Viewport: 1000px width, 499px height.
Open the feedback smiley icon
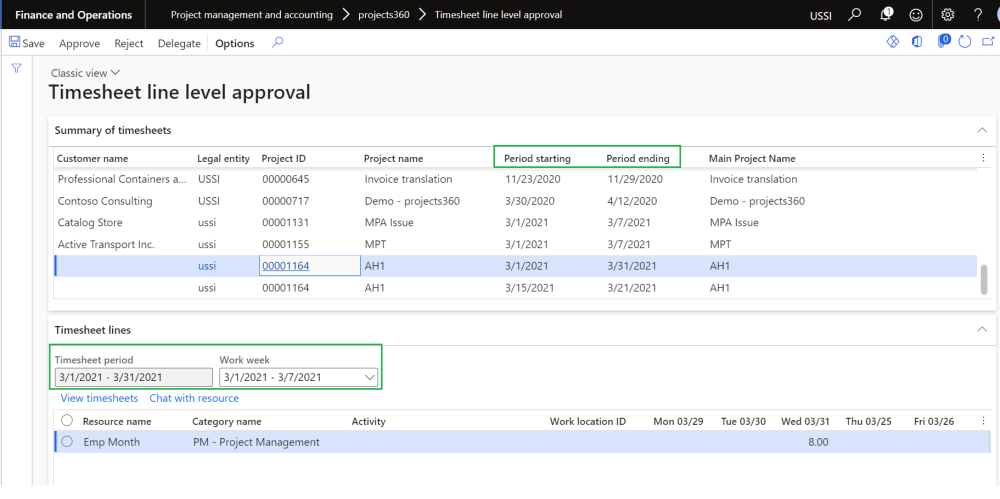(x=916, y=15)
